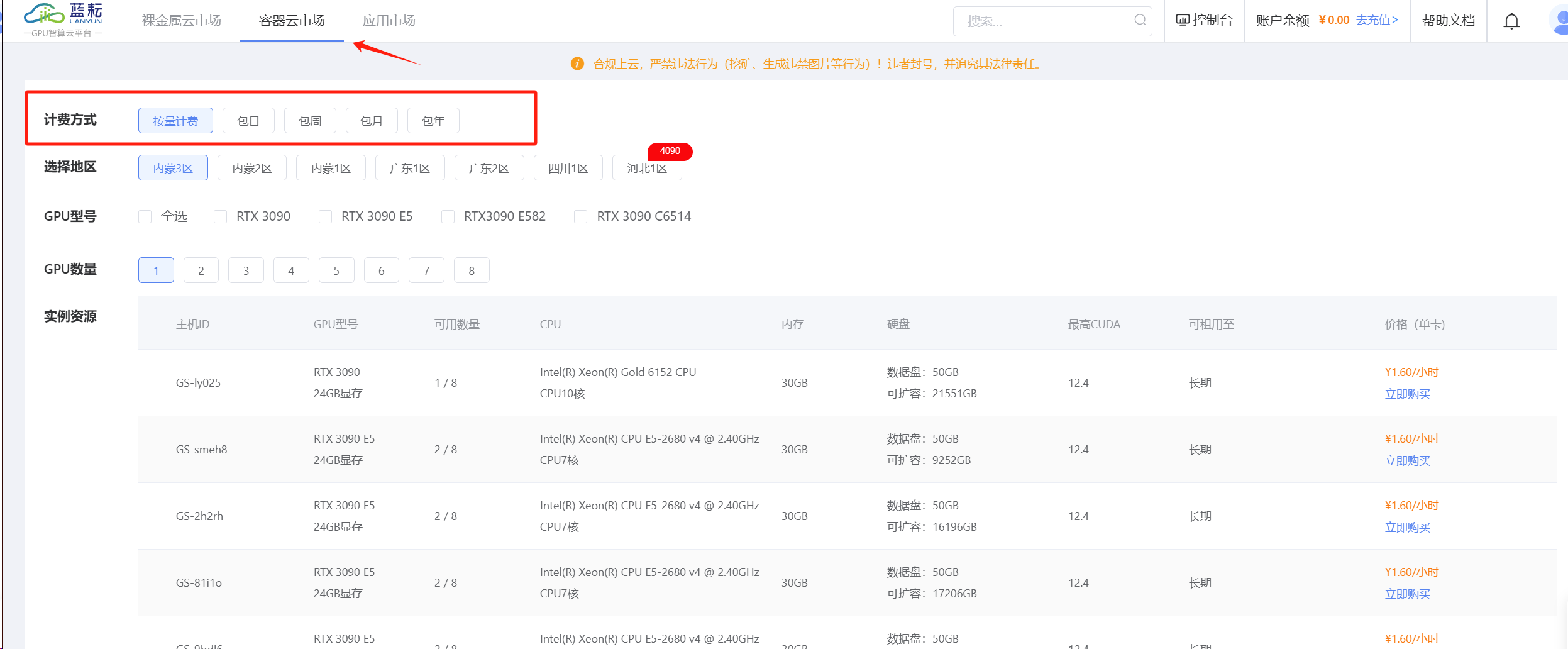Click host ID GS-ly025
Image resolution: width=1568 pixels, height=649 pixels.
pyautogui.click(x=198, y=382)
